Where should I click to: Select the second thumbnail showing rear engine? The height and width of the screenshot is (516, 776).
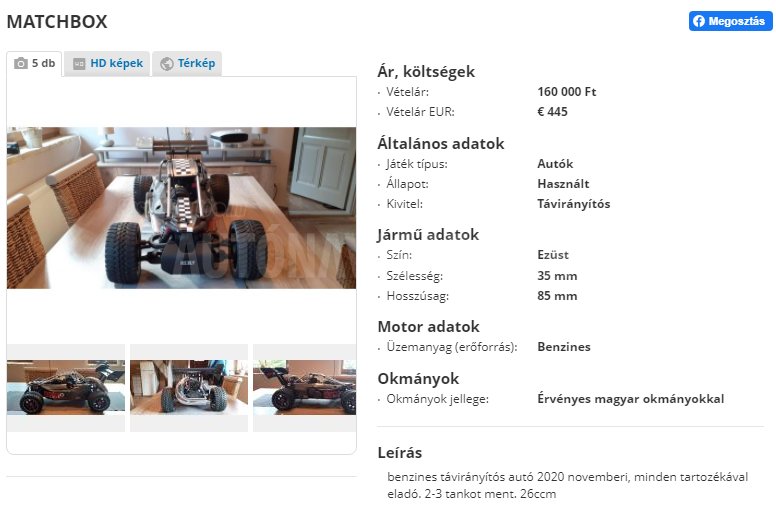pyautogui.click(x=189, y=387)
